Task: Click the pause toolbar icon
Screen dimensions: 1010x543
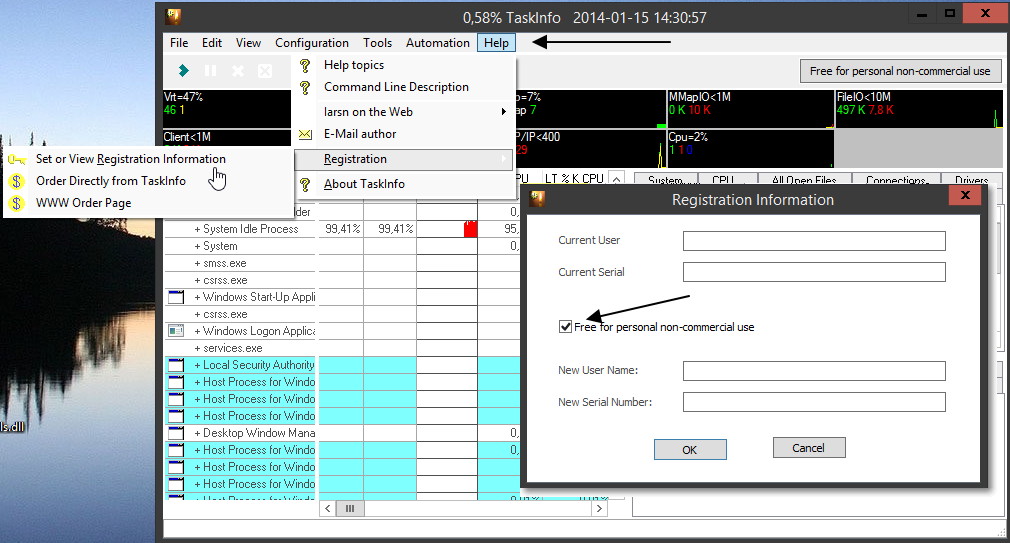Action: point(210,70)
